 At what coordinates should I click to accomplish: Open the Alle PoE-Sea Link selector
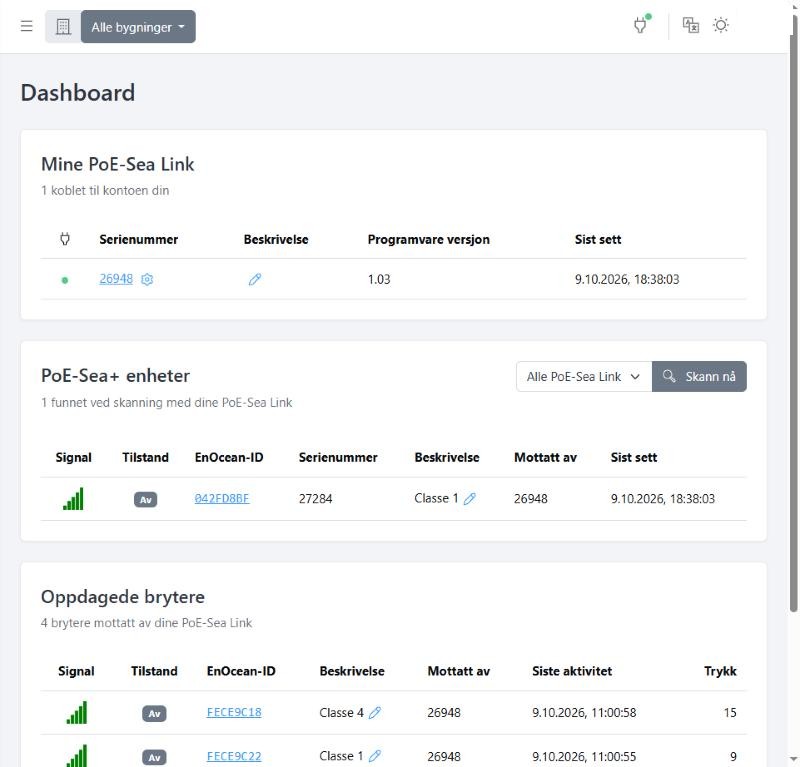point(584,377)
